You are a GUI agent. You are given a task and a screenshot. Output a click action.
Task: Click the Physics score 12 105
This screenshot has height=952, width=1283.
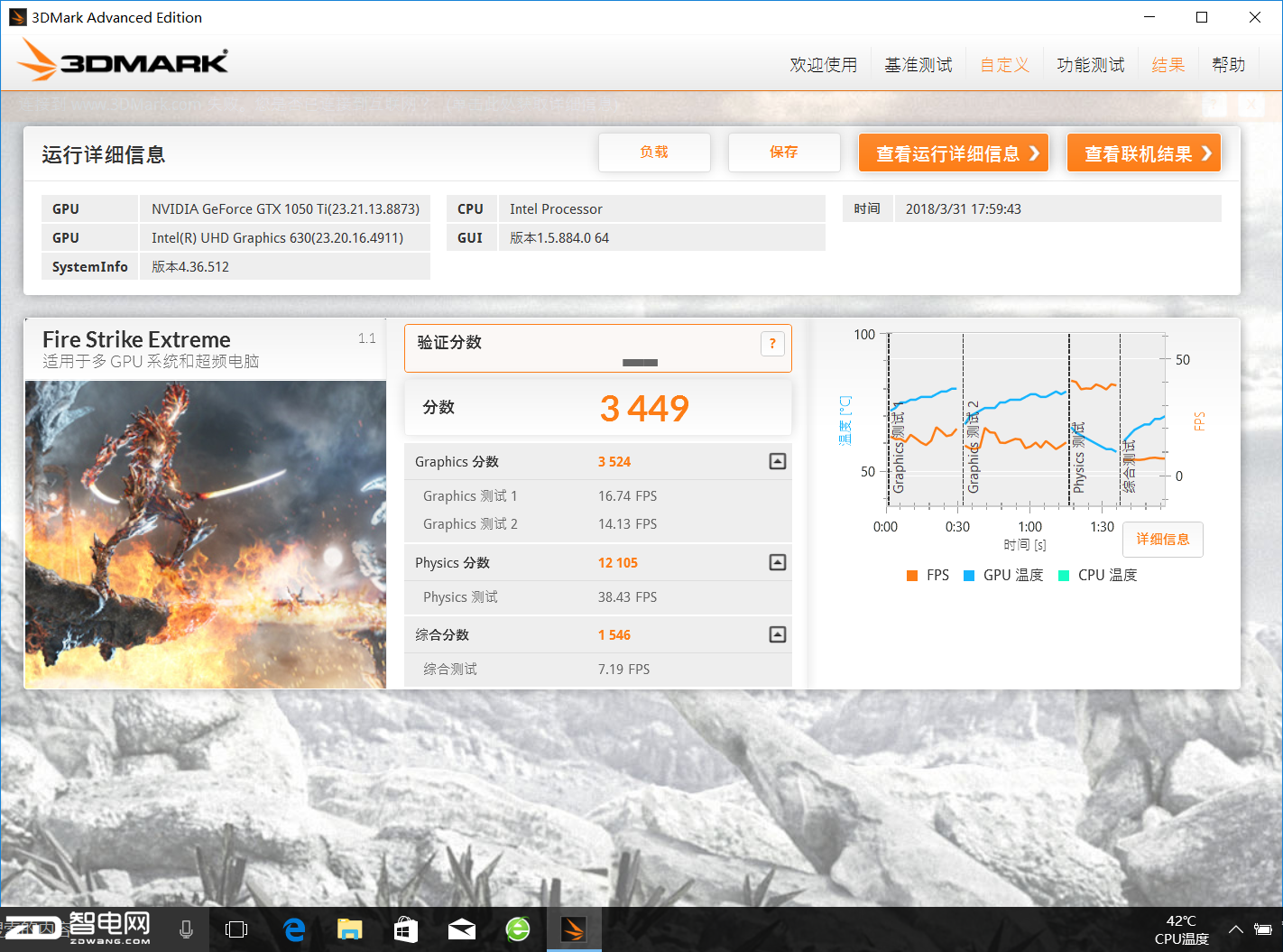[x=618, y=563]
